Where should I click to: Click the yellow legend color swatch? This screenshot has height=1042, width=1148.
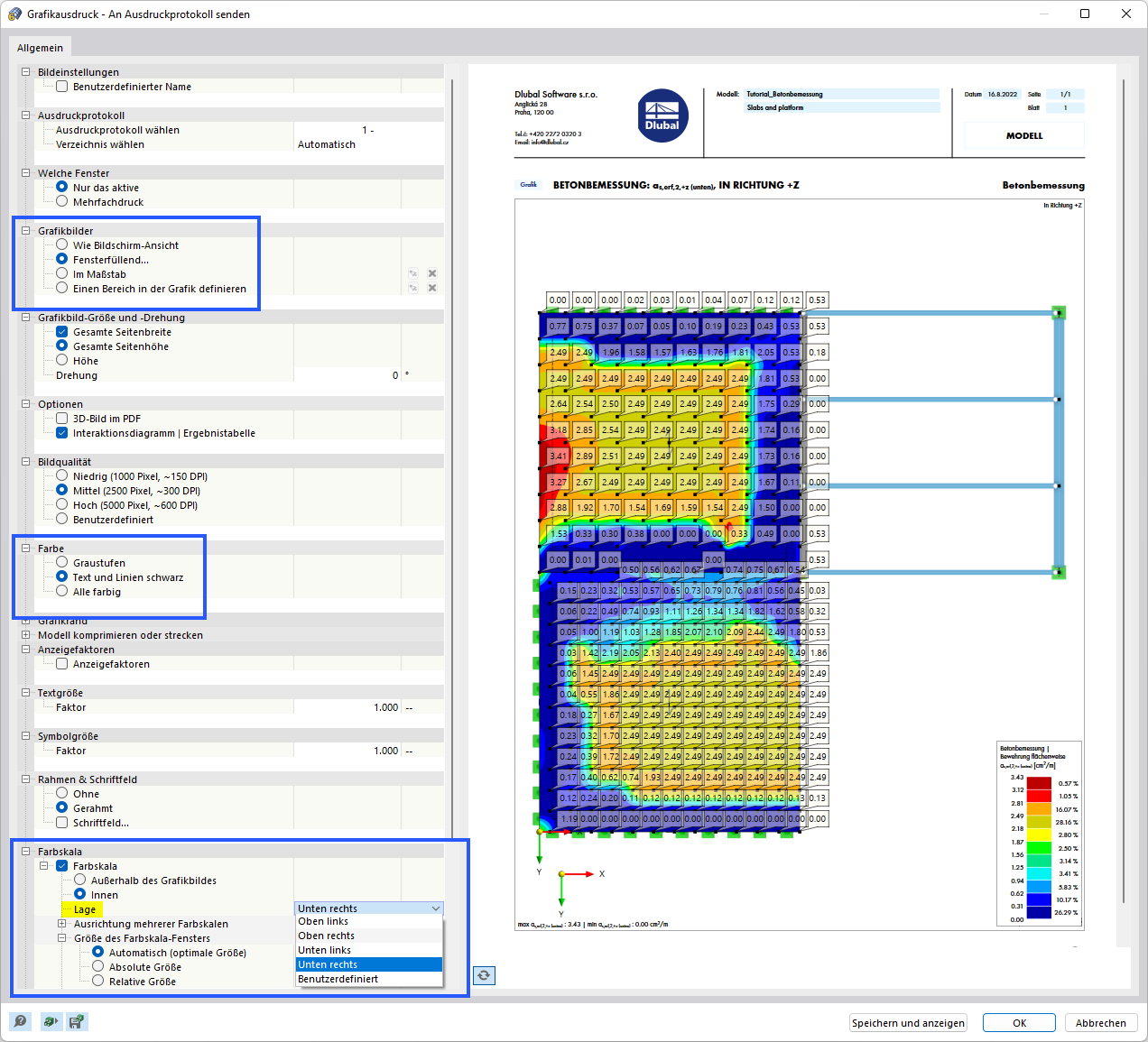coord(1039,835)
